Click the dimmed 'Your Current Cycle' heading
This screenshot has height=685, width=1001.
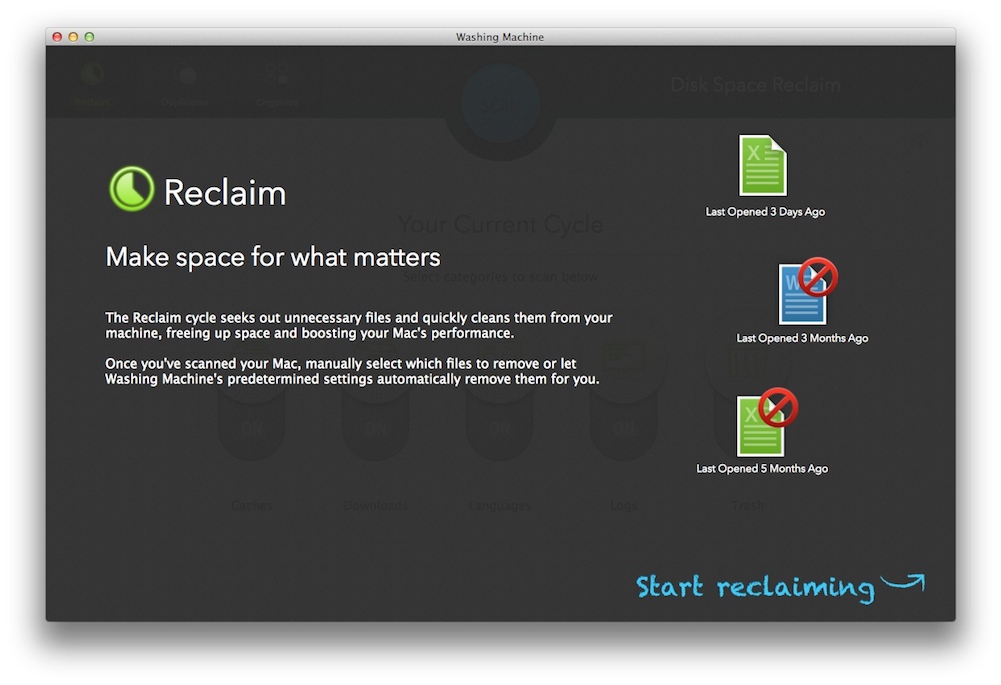pyautogui.click(x=500, y=224)
